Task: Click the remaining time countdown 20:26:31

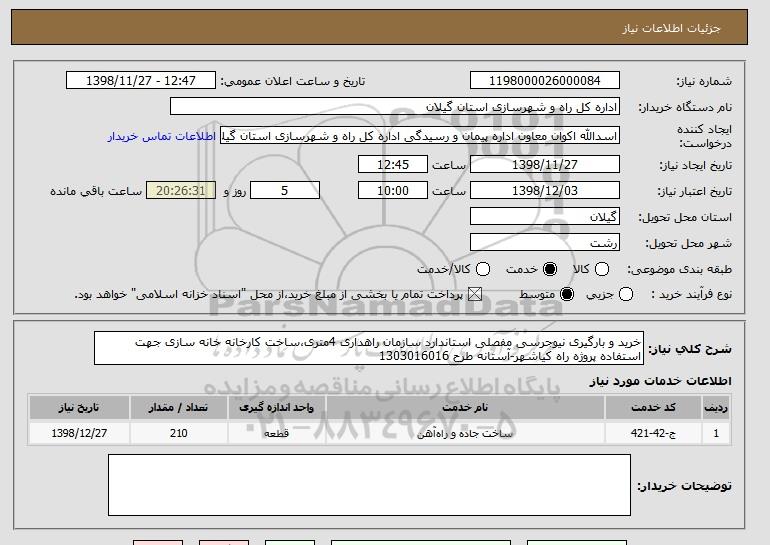Action: (181, 191)
